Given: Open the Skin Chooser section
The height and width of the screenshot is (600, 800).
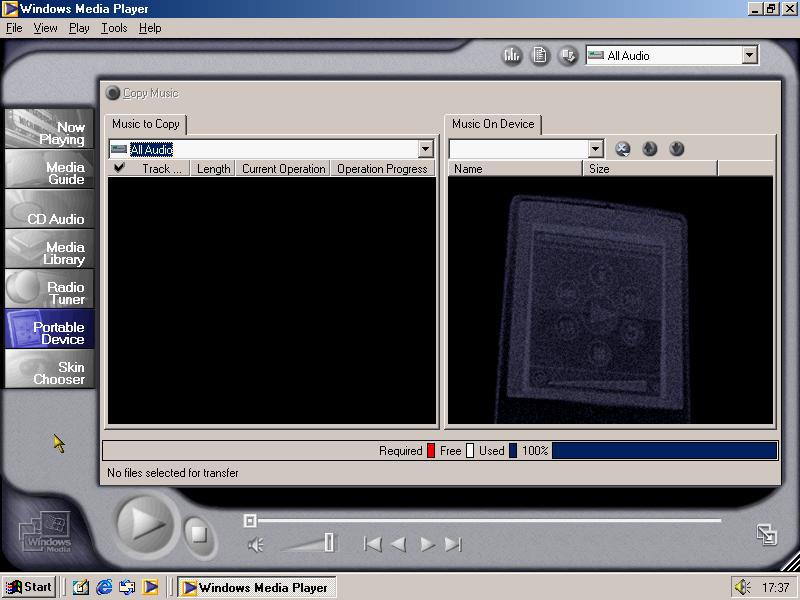Looking at the screenshot, I should tap(50, 373).
